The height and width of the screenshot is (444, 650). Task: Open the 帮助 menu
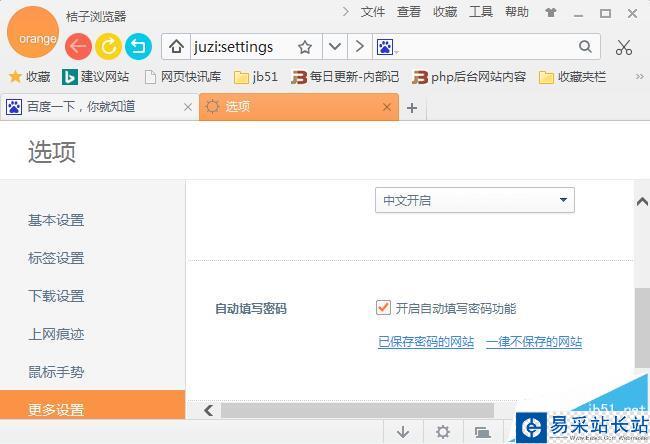pyautogui.click(x=517, y=12)
